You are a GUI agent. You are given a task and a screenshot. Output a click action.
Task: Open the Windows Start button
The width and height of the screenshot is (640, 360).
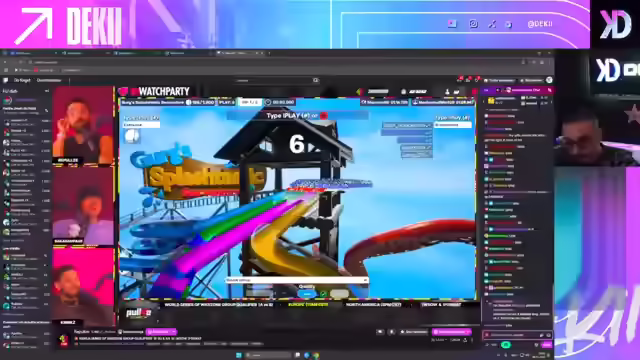click(x=239, y=355)
